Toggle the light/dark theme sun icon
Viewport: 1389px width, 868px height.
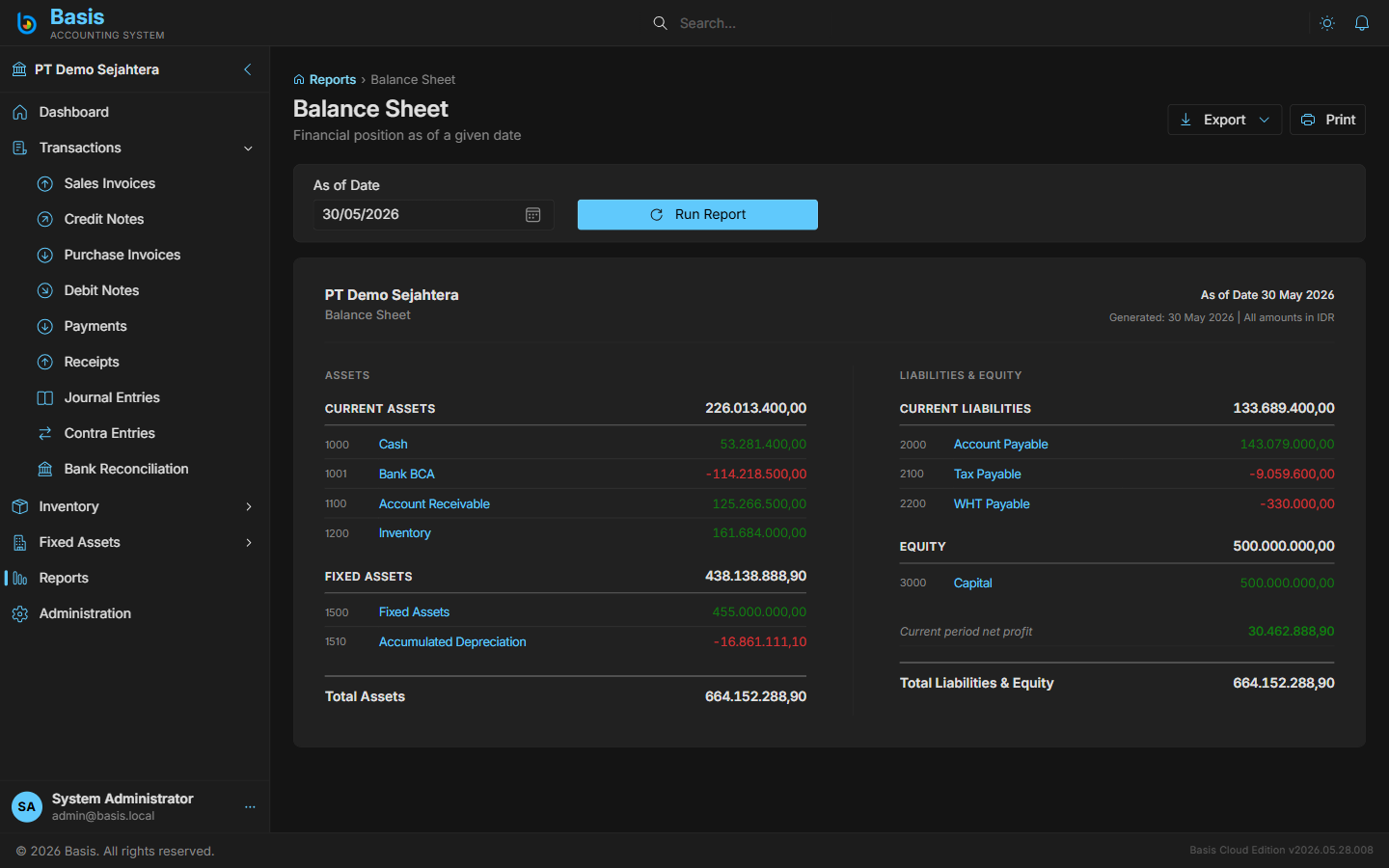(x=1327, y=23)
